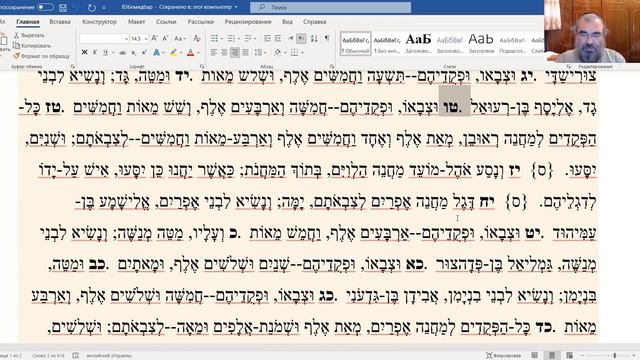Click the Save floppy disk icon
640x360 pixels.
click(63, 7)
